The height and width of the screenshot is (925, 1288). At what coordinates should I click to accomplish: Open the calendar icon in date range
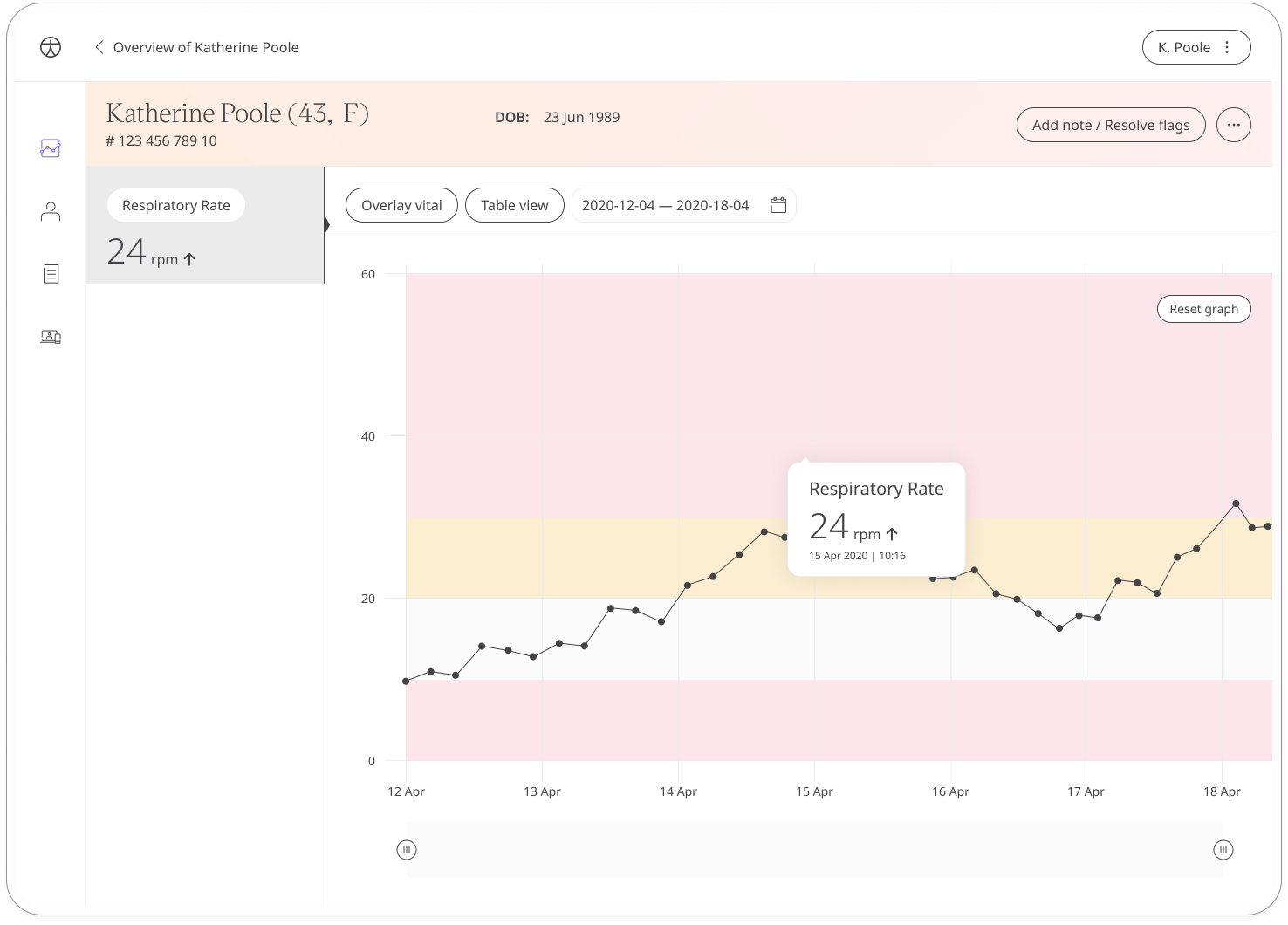(778, 205)
